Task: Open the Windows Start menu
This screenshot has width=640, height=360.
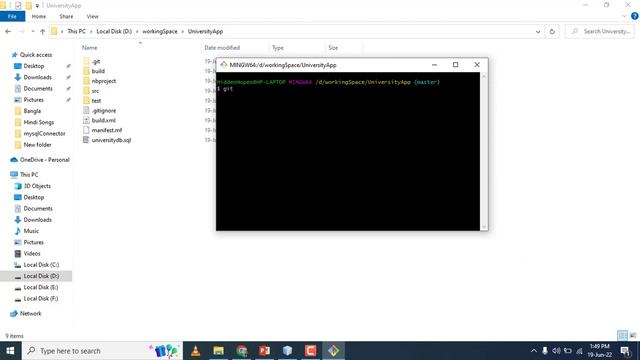Action: pyautogui.click(x=10, y=351)
